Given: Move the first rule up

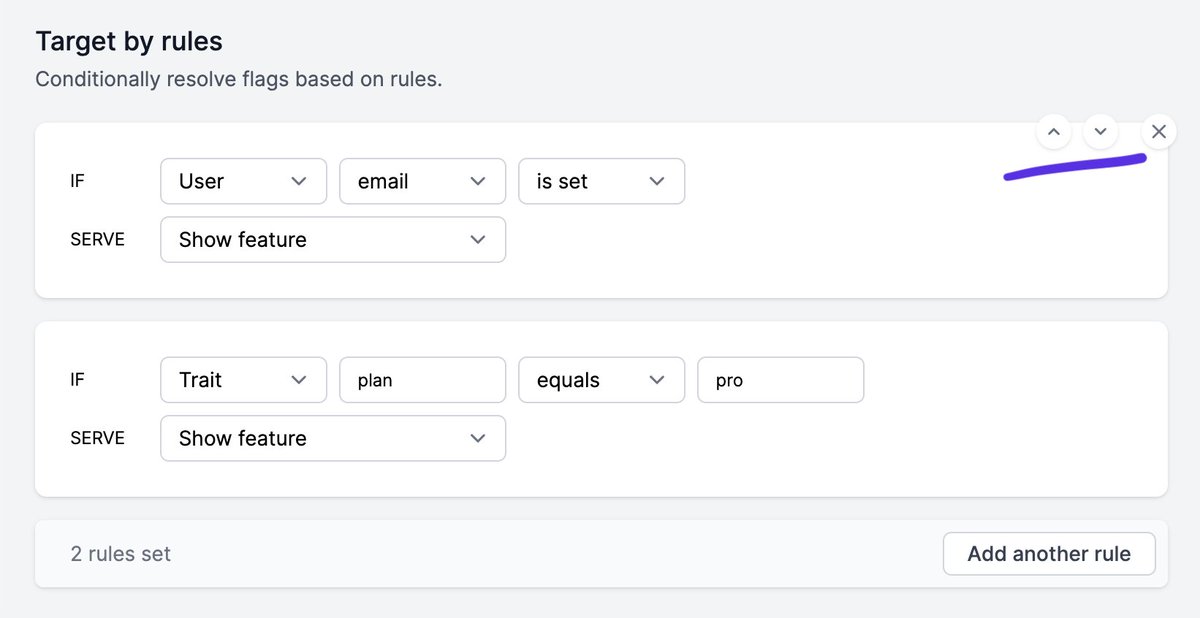Looking at the screenshot, I should pos(1053,131).
